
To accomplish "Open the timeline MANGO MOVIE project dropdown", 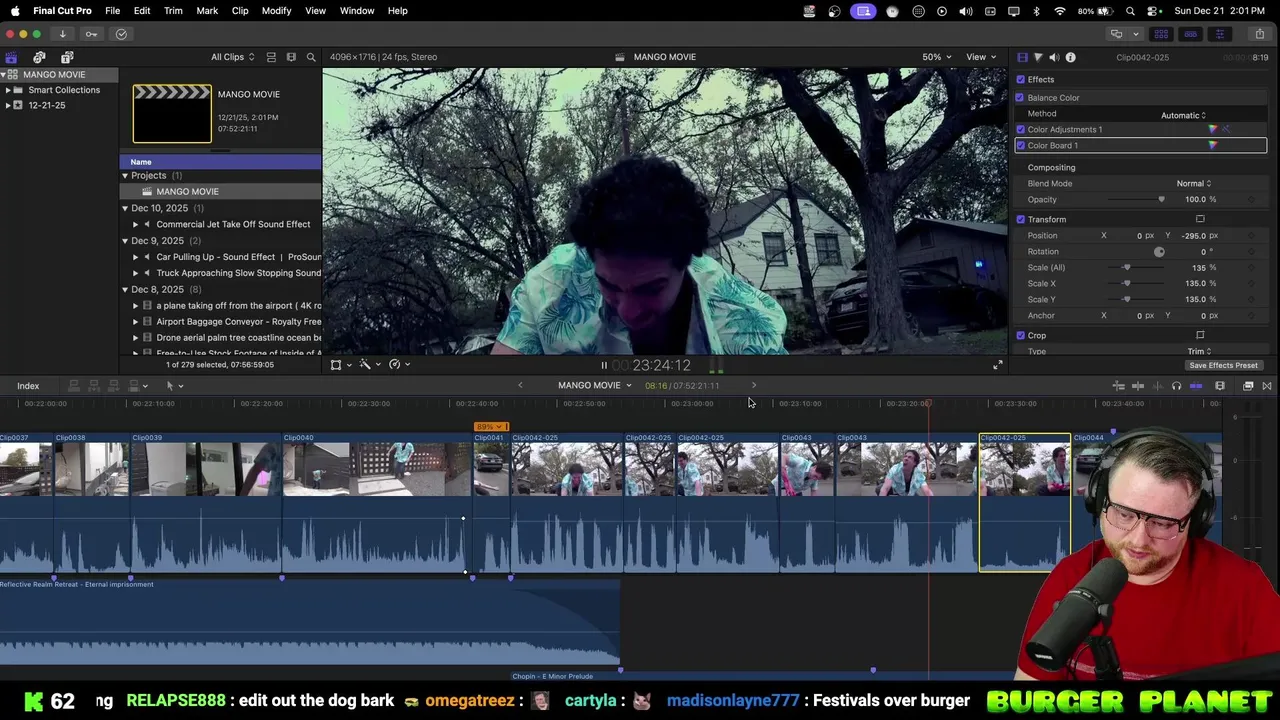I will click(x=594, y=386).
